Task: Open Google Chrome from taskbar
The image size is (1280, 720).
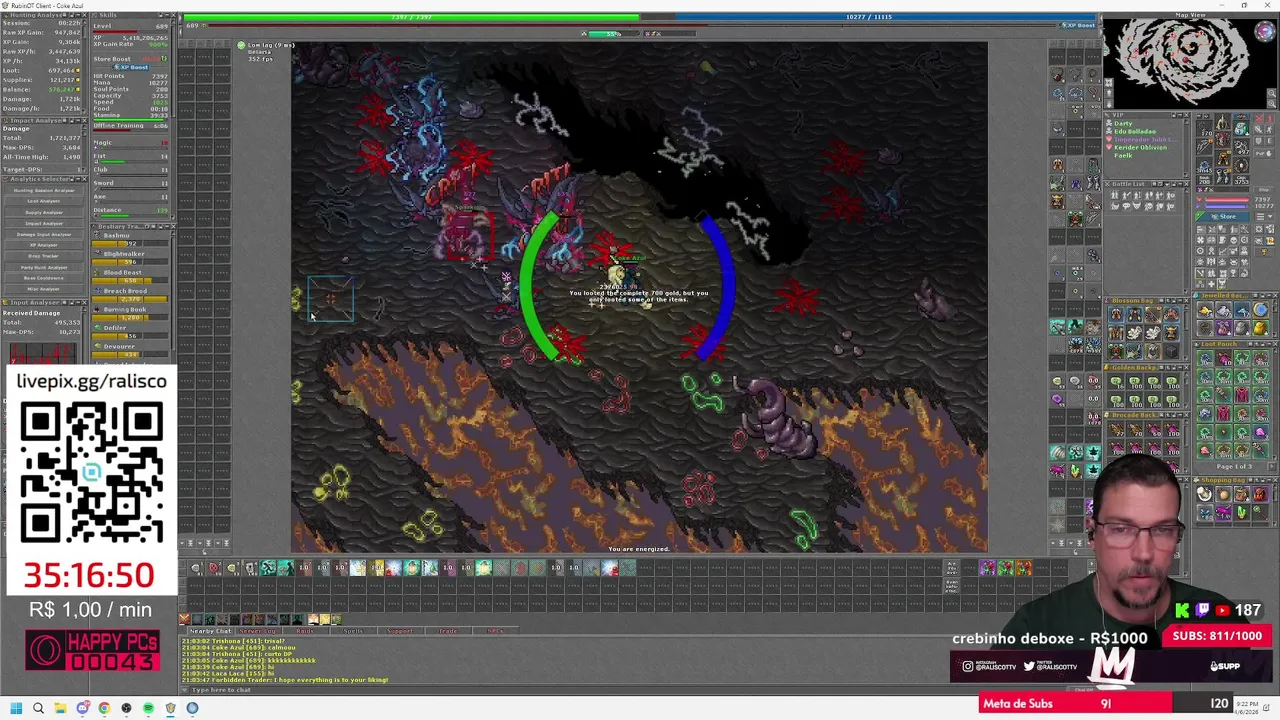Action: 104,708
